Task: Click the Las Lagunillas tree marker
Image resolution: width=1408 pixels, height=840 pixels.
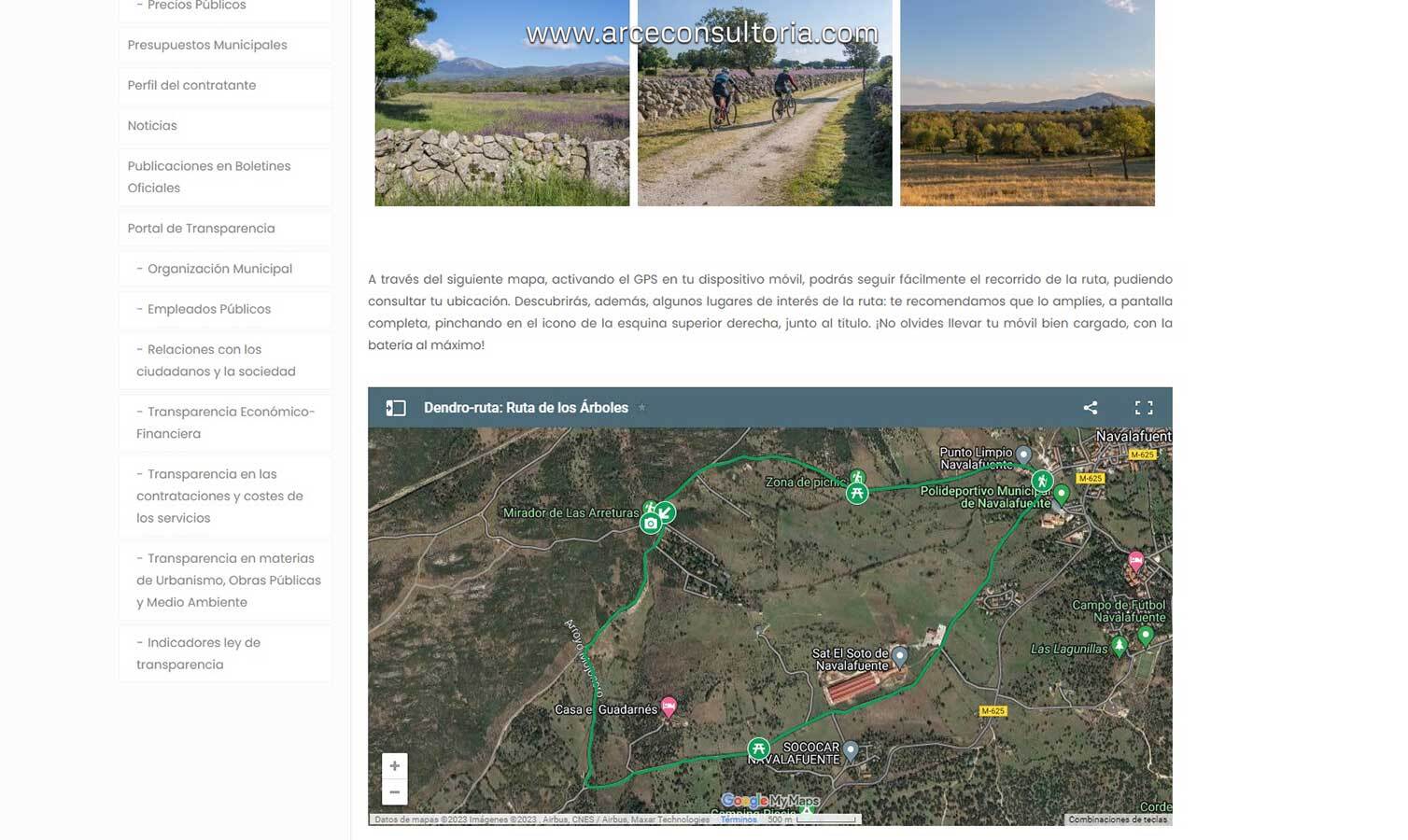Action: click(1119, 646)
